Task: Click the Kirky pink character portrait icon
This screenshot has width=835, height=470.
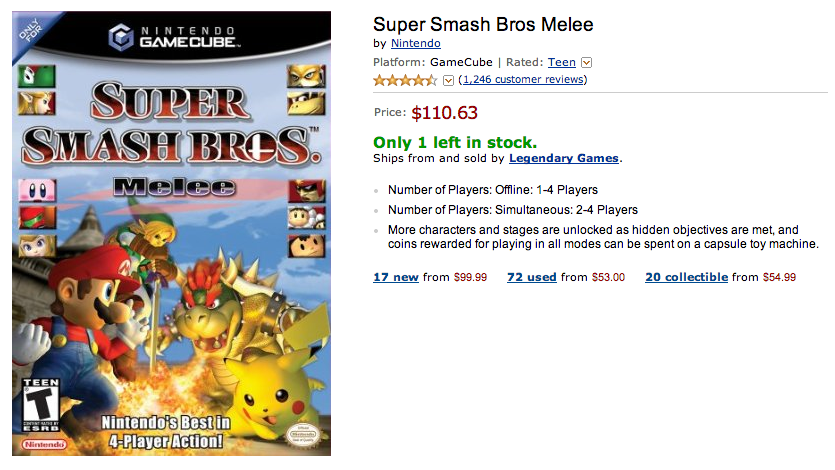Action: pos(37,191)
